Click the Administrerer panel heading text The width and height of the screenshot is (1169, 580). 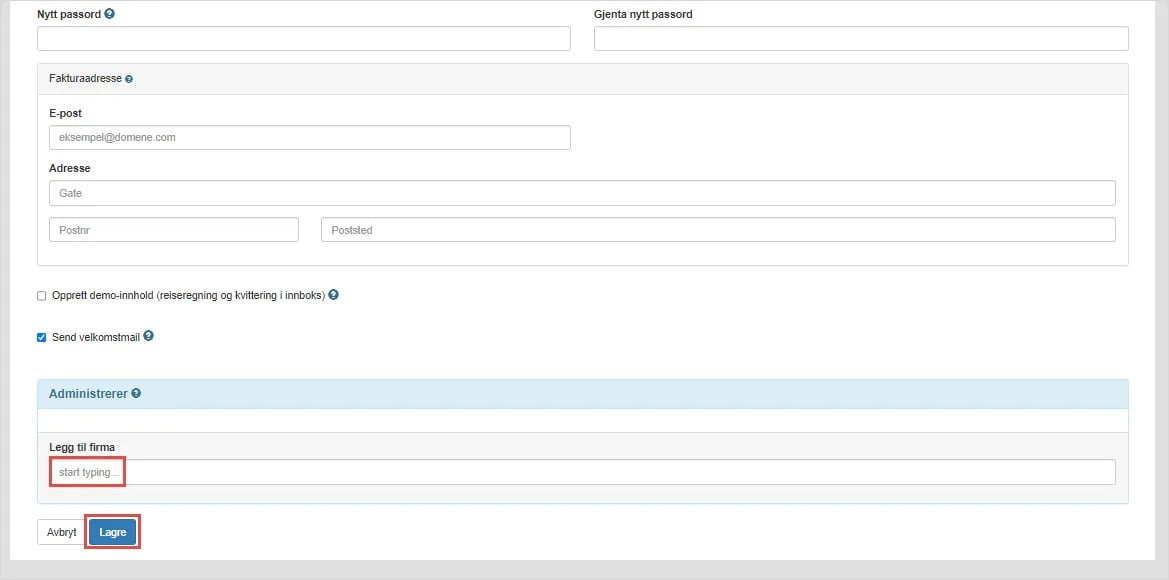(88, 394)
